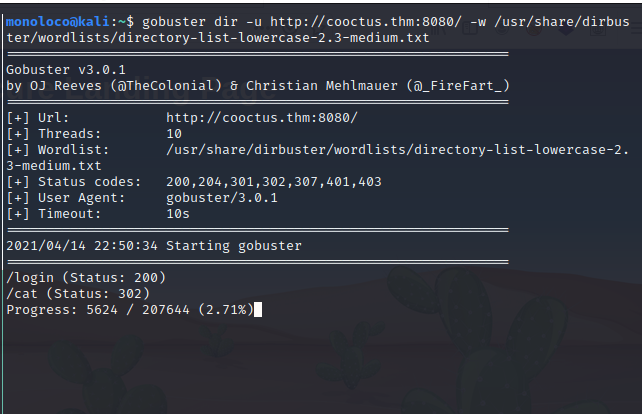Image resolution: width=642 pixels, height=414 pixels.
Task: Click the word gobuster in the typed command
Action: pos(174,21)
